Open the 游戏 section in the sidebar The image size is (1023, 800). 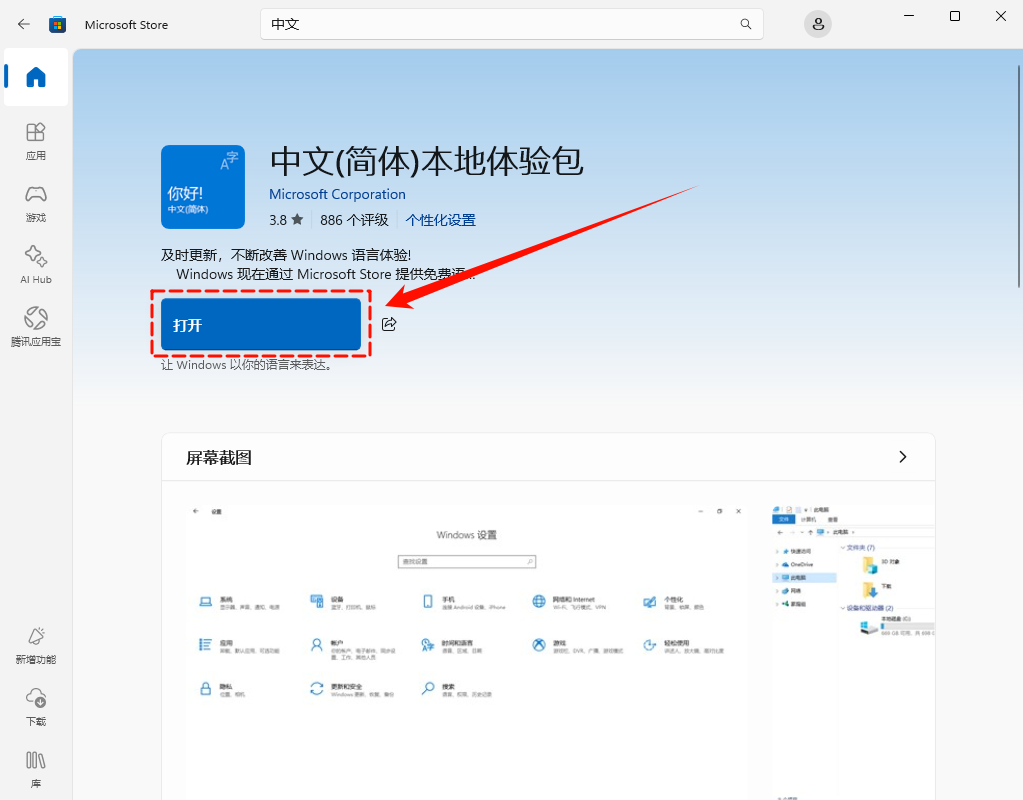(35, 202)
